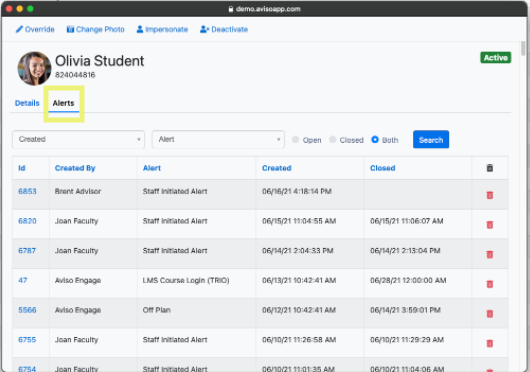Viewport: 530px width, 372px height.
Task: Select the Both radio button
Action: pos(375,140)
